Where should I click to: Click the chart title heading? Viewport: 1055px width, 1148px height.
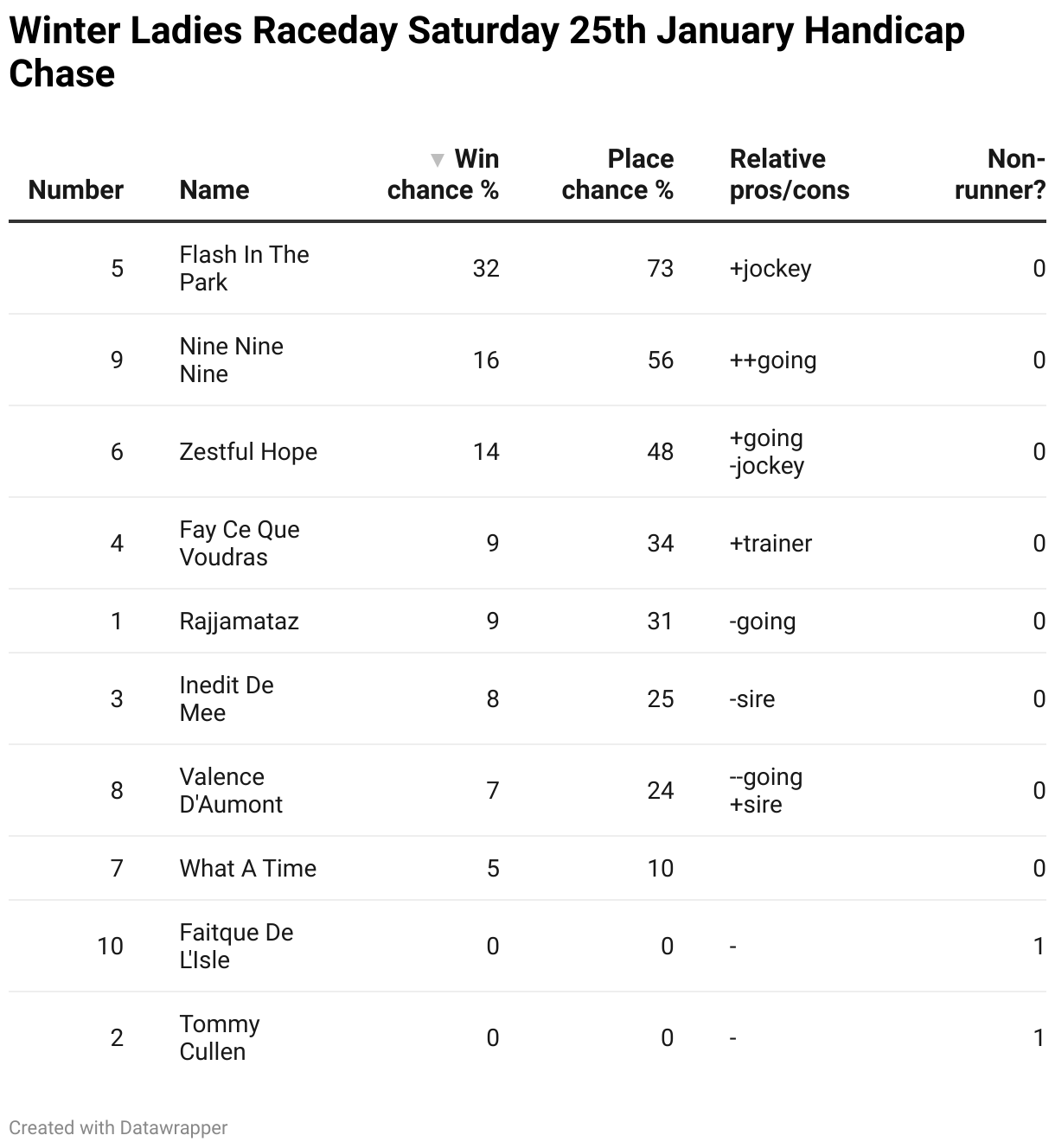(x=486, y=52)
